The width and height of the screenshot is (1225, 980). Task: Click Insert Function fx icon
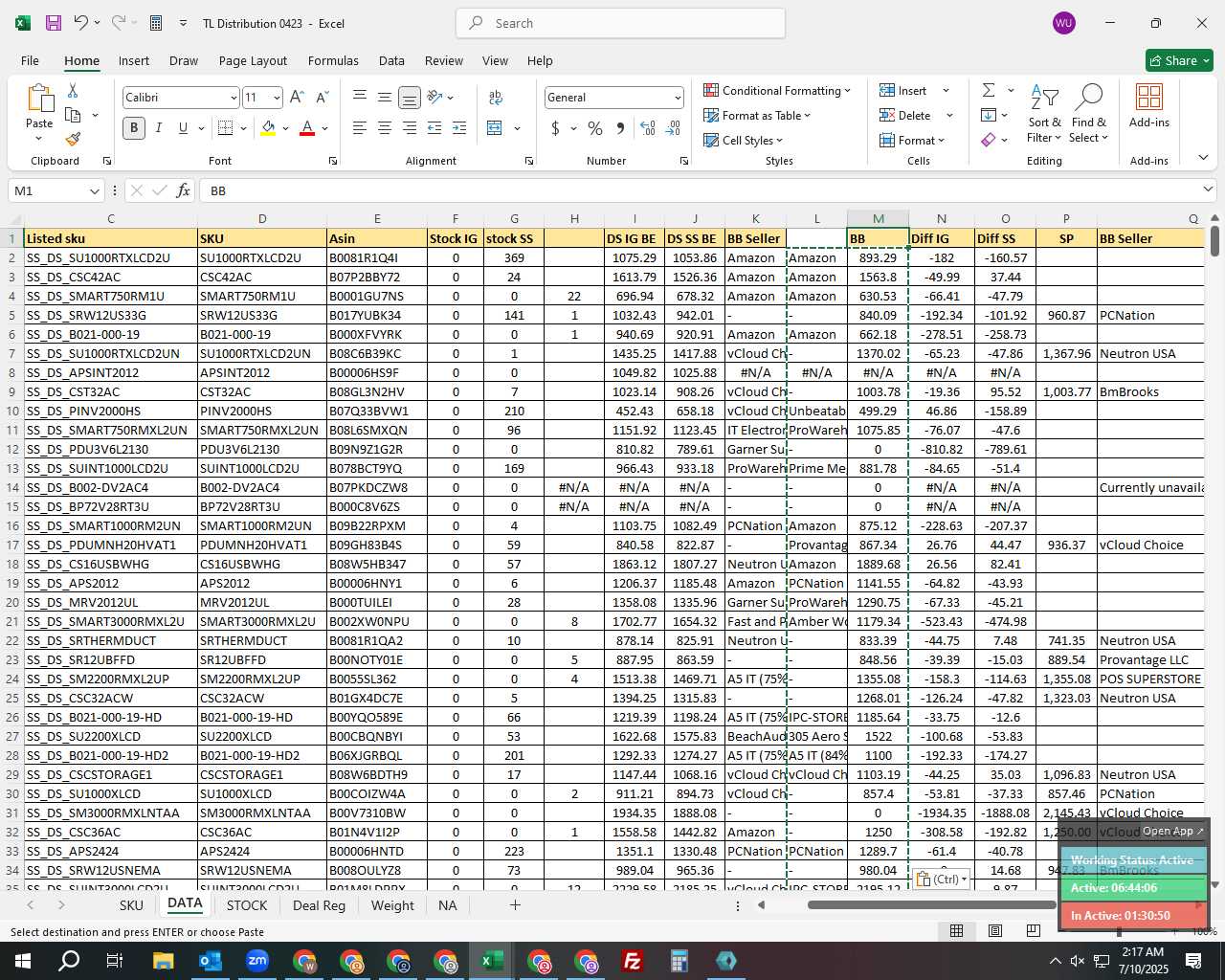[x=184, y=190]
